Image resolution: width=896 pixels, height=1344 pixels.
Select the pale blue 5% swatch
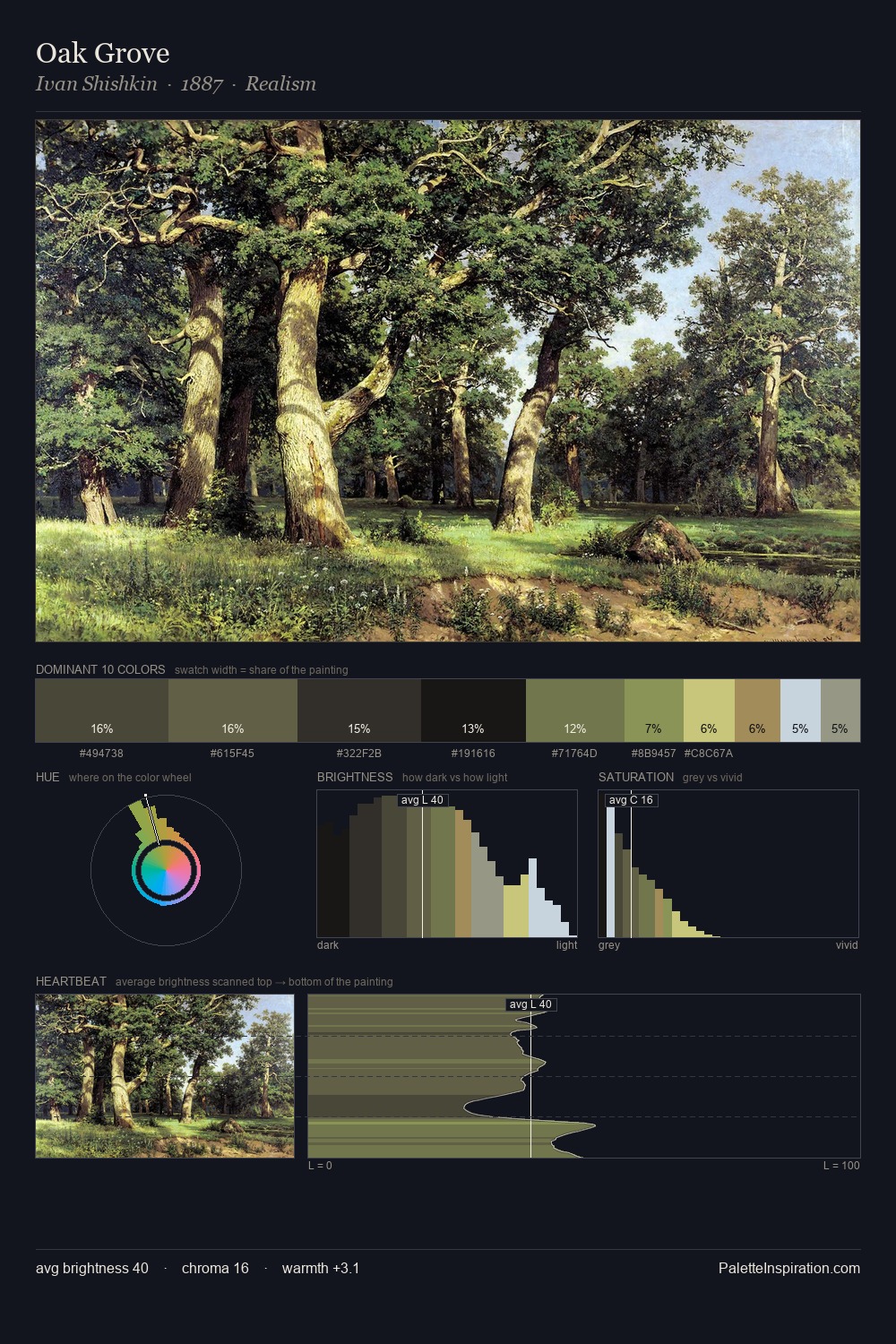pos(800,711)
